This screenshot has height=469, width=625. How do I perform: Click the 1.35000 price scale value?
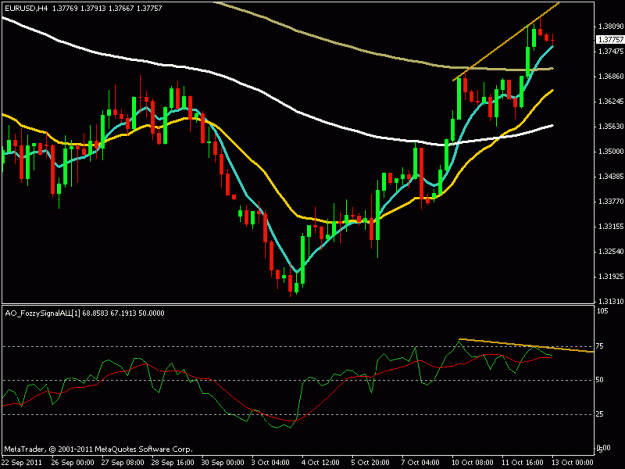610,151
